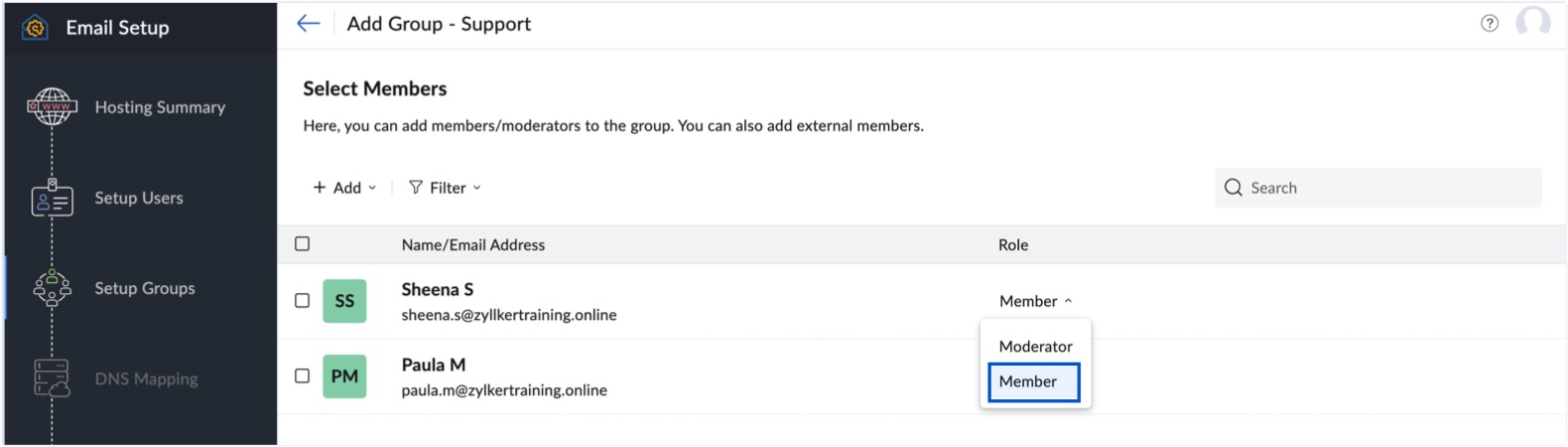Check the box for Paula M
The height and width of the screenshot is (447, 1568).
[303, 376]
